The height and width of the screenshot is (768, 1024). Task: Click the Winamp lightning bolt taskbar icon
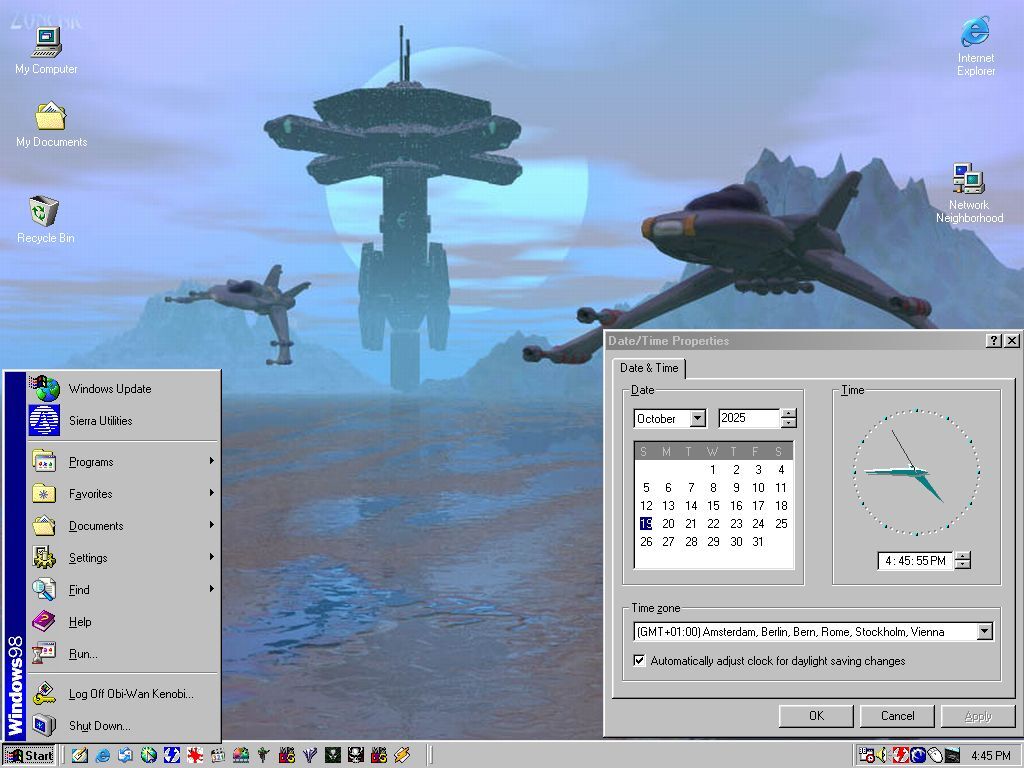pyautogui.click(x=402, y=755)
